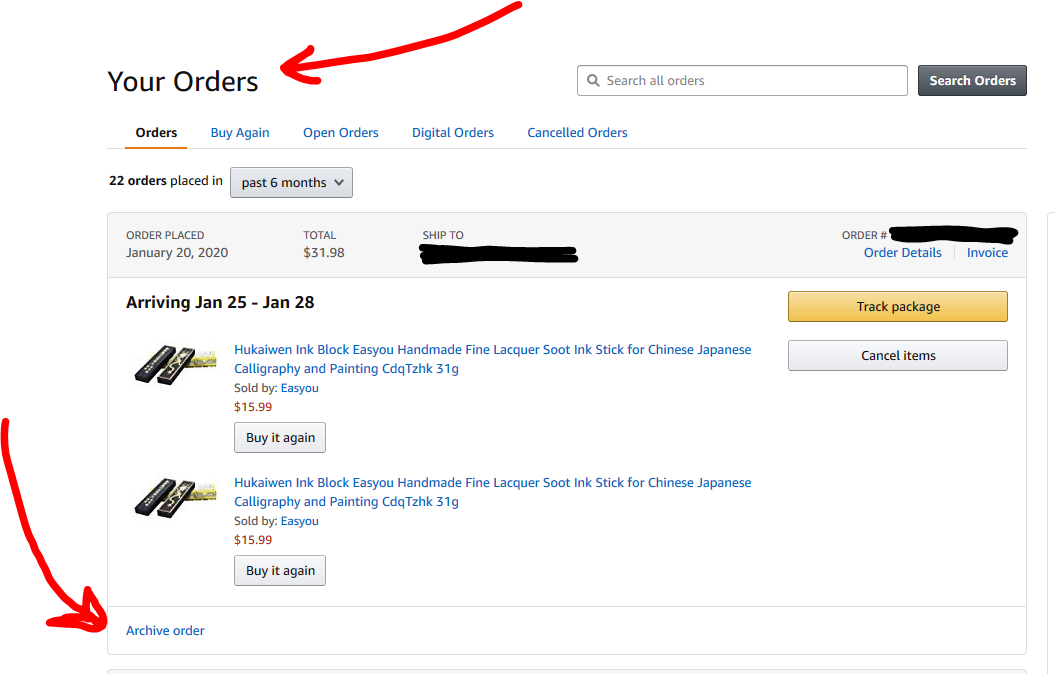The height and width of the screenshot is (674, 1055).
Task: Open the Cancelled Orders tab
Action: coord(577,133)
